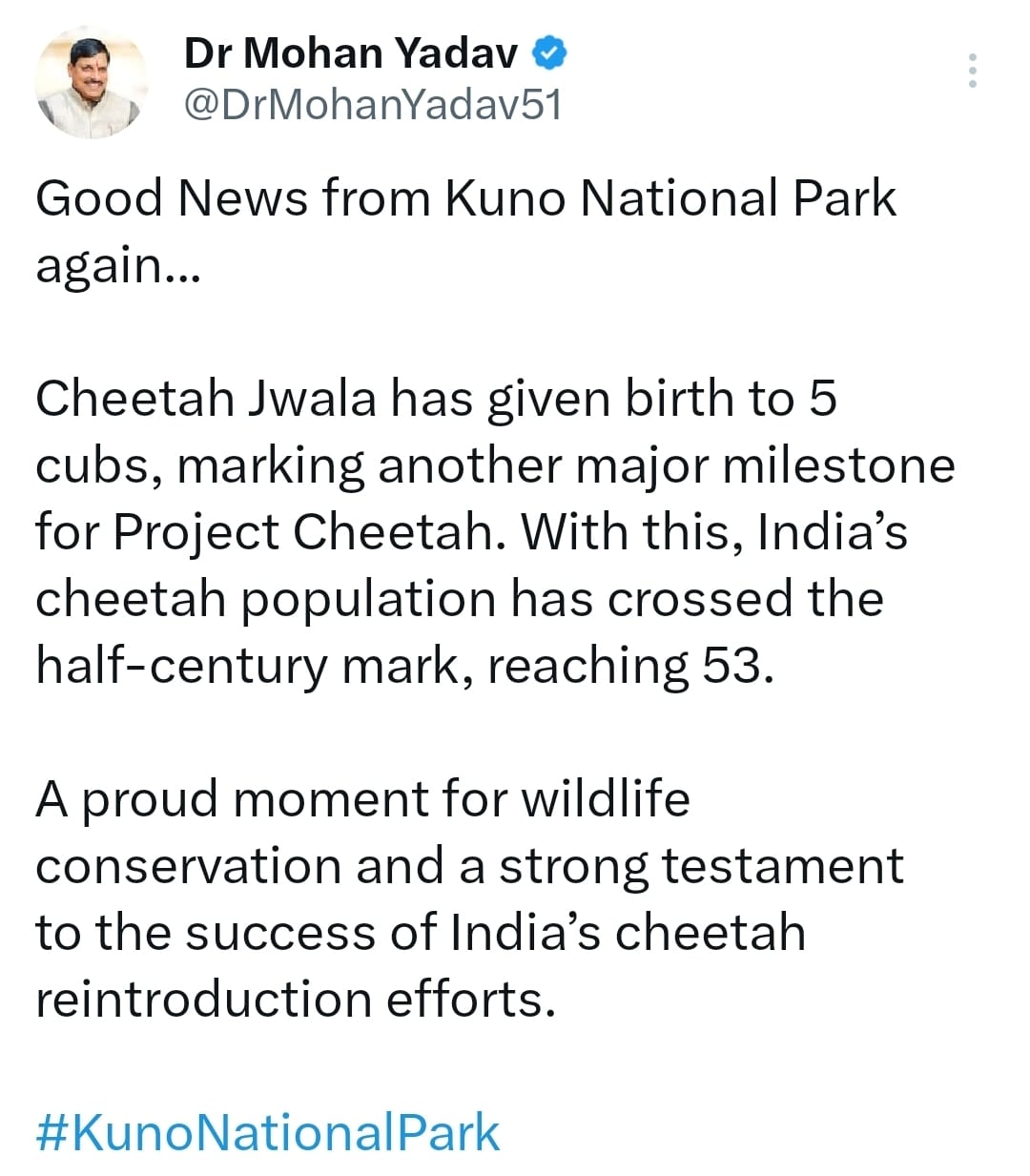Open the @DrMohanYadav51 handle
The height and width of the screenshot is (1176, 1030).
[x=372, y=105]
